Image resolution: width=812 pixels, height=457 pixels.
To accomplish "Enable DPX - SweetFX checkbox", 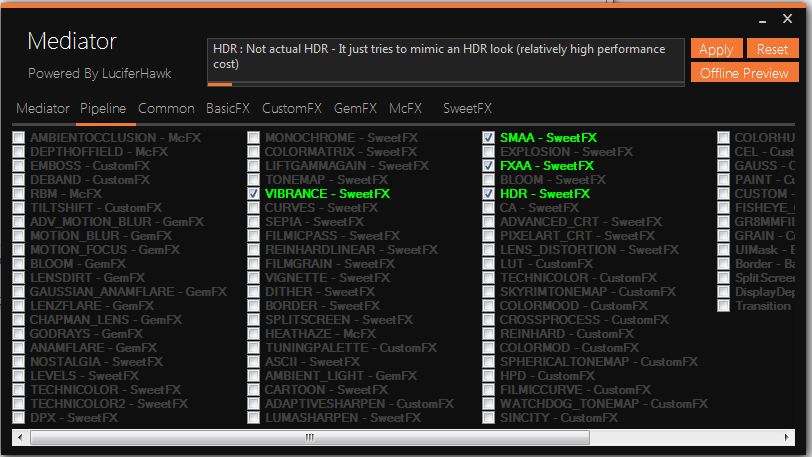I will point(19,418).
